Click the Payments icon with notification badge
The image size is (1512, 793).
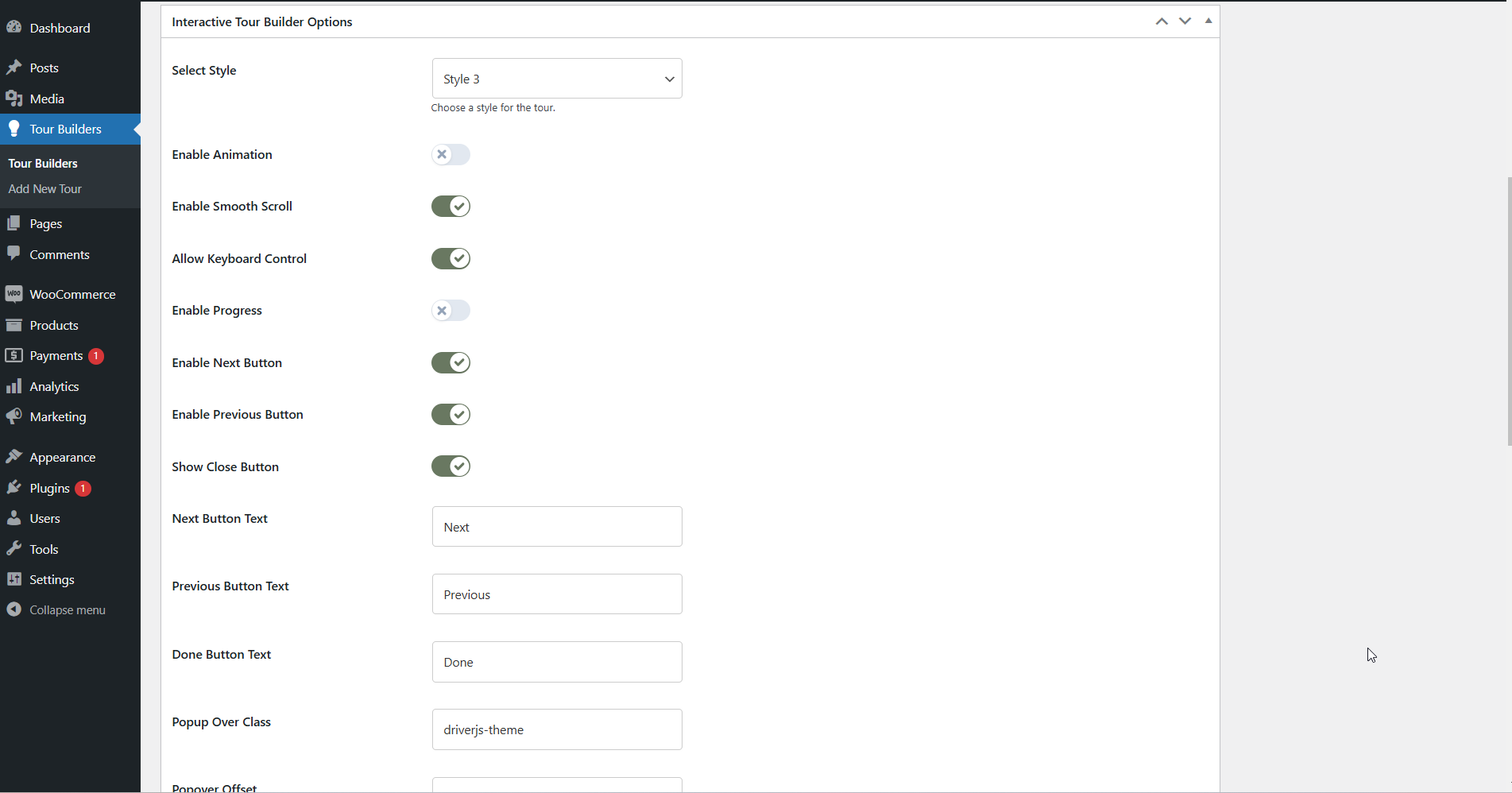(x=15, y=355)
